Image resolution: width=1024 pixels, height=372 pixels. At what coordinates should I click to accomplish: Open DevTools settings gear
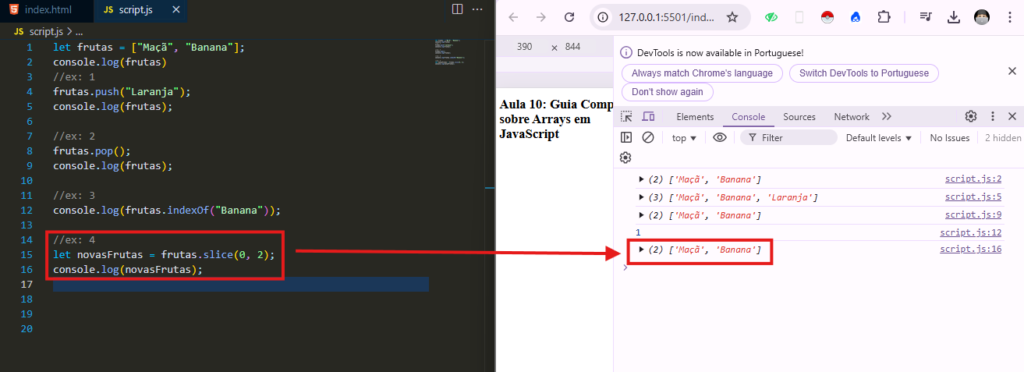pyautogui.click(x=971, y=117)
